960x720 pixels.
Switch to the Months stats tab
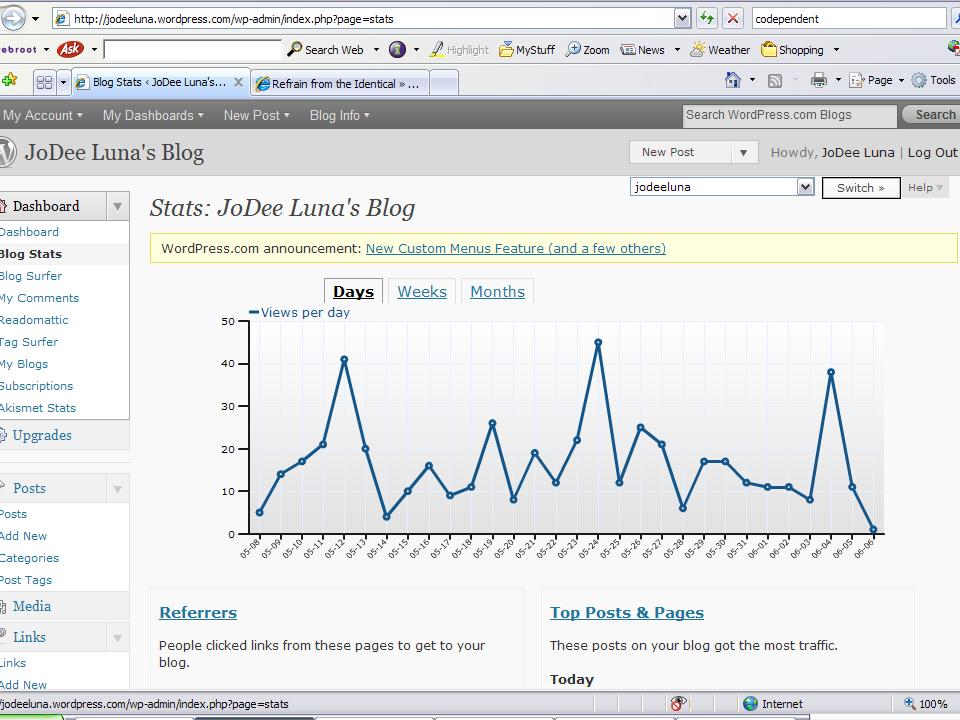coord(497,291)
